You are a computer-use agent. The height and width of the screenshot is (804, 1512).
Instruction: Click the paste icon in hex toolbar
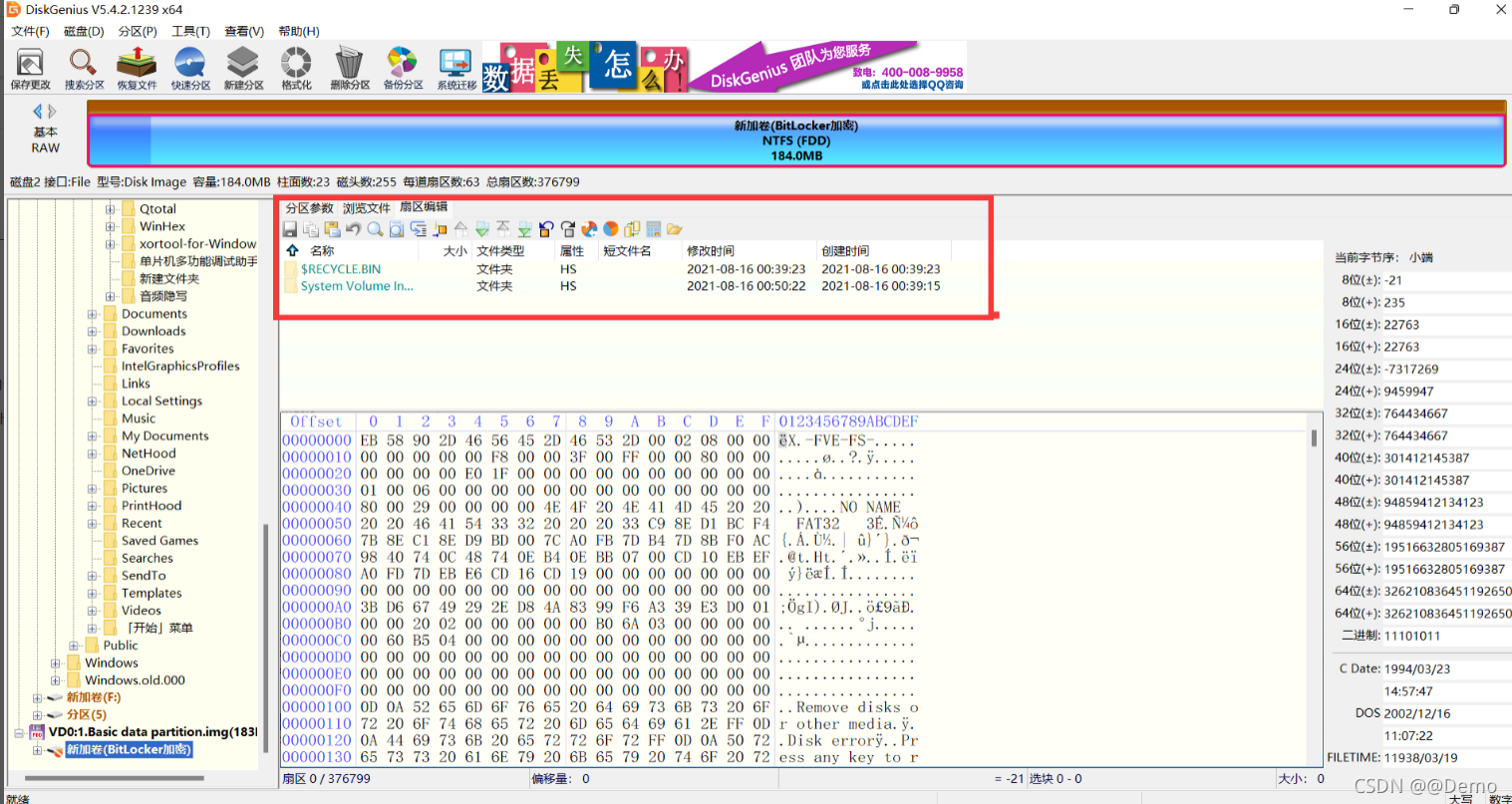click(332, 229)
